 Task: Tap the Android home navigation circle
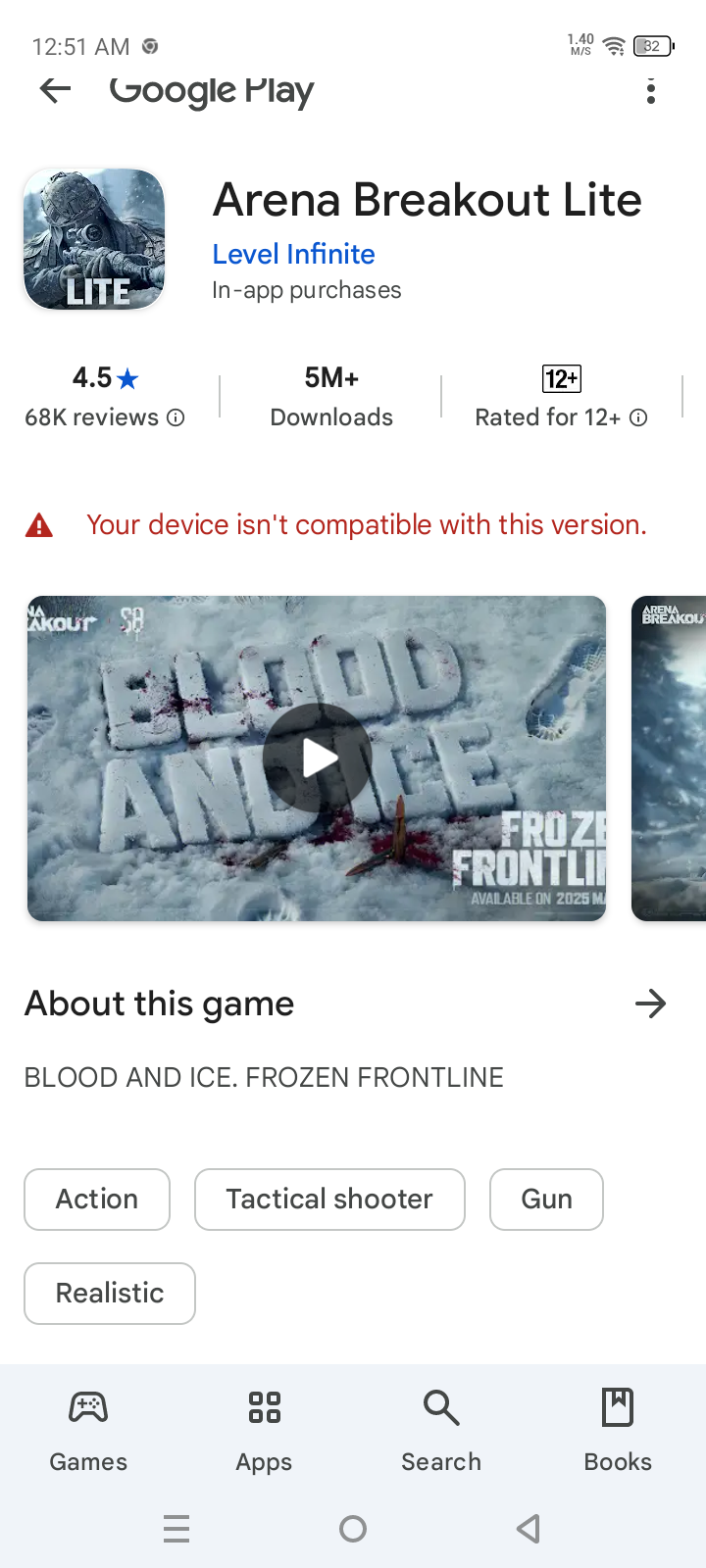point(353,1529)
